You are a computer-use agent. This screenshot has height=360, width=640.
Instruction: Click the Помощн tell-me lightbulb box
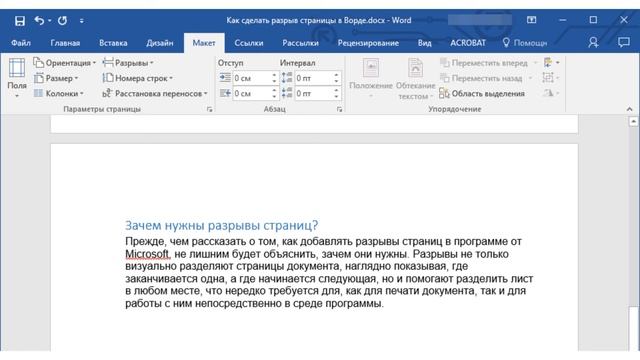[525, 43]
